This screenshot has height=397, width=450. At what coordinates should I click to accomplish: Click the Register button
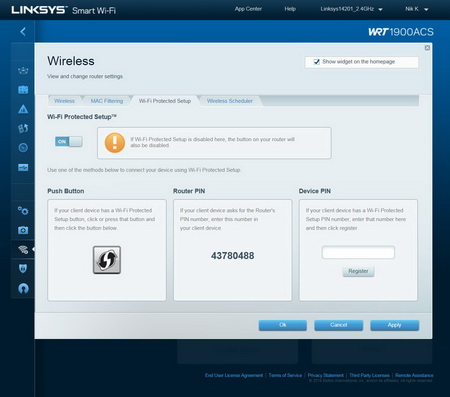coord(358,271)
